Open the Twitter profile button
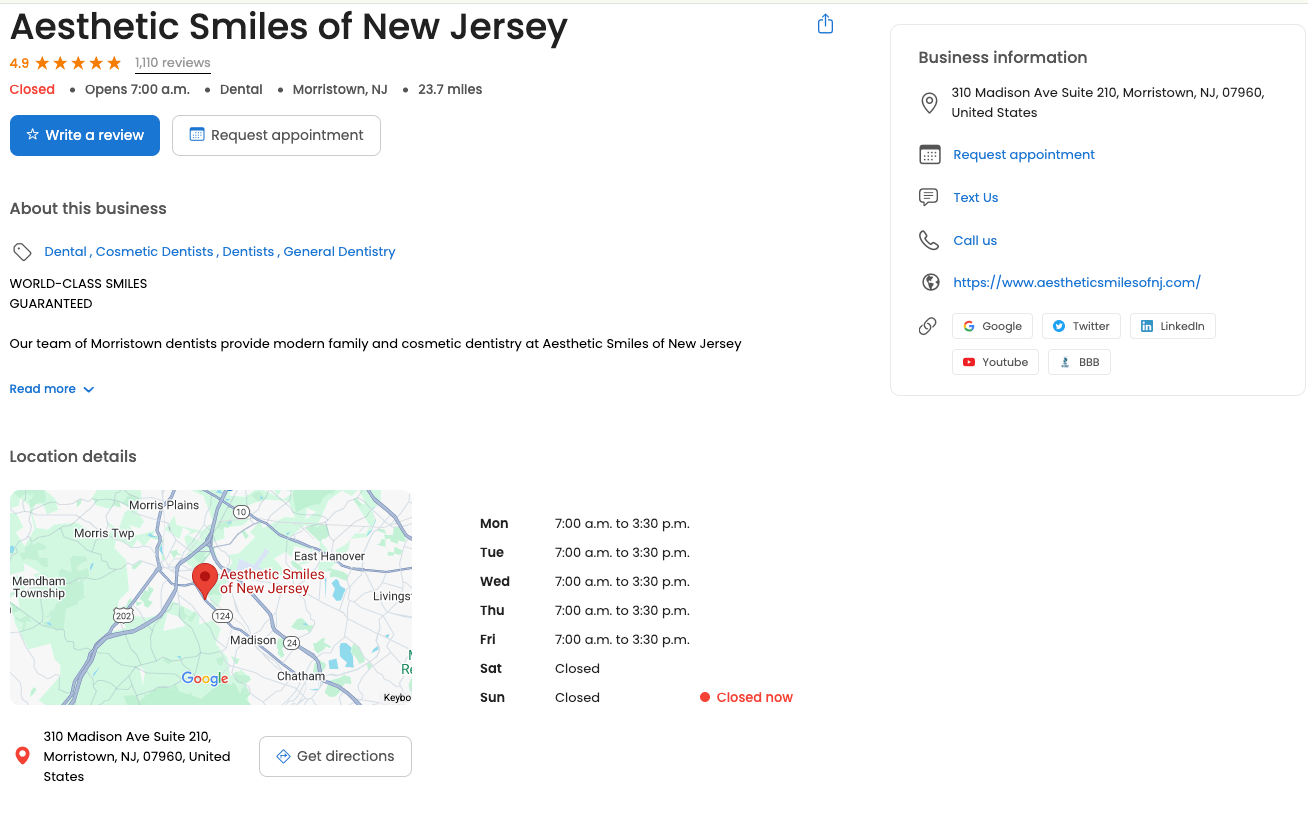The height and width of the screenshot is (818, 1308). coord(1081,326)
